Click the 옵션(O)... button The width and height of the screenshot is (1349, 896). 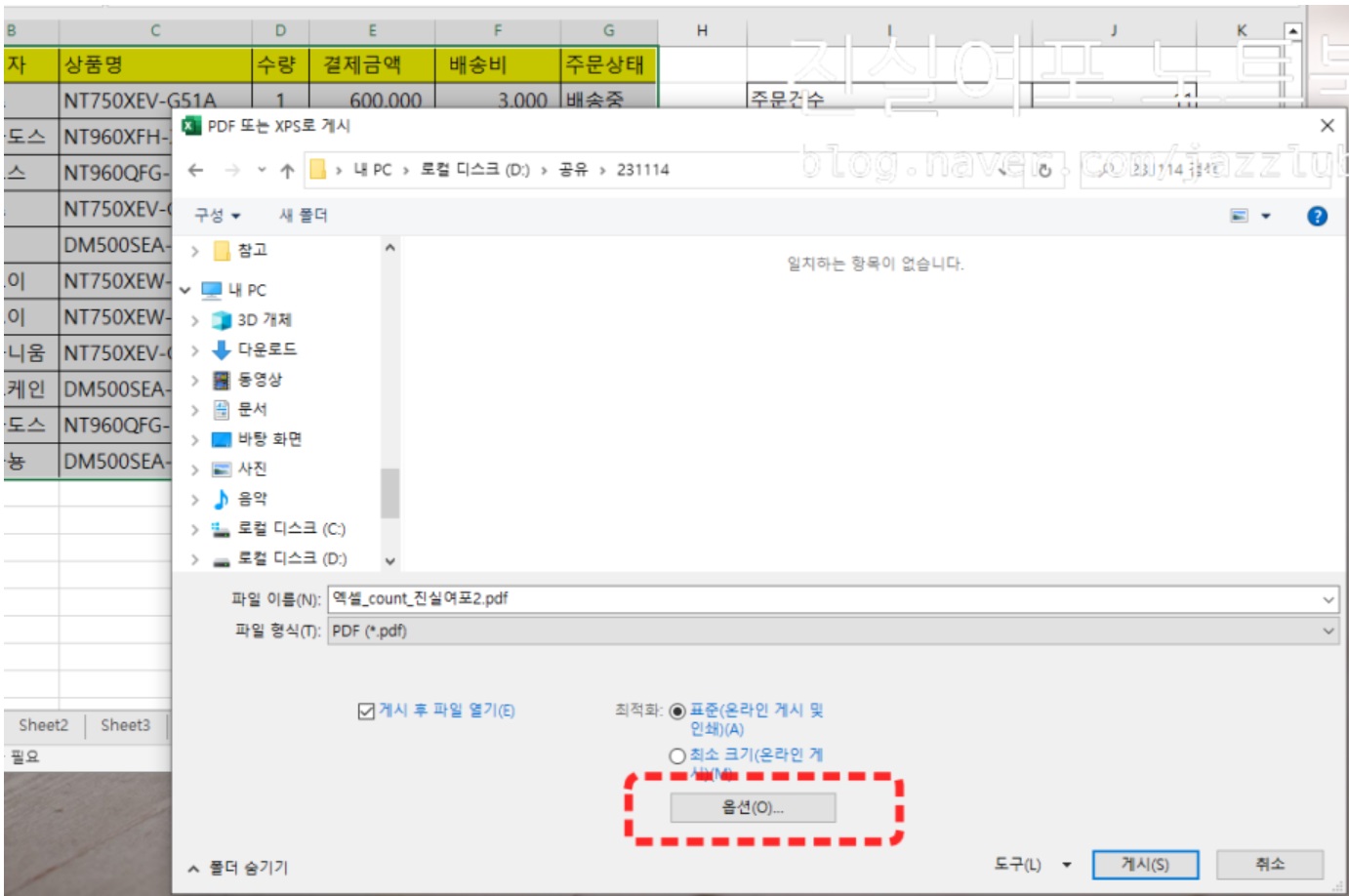(753, 807)
